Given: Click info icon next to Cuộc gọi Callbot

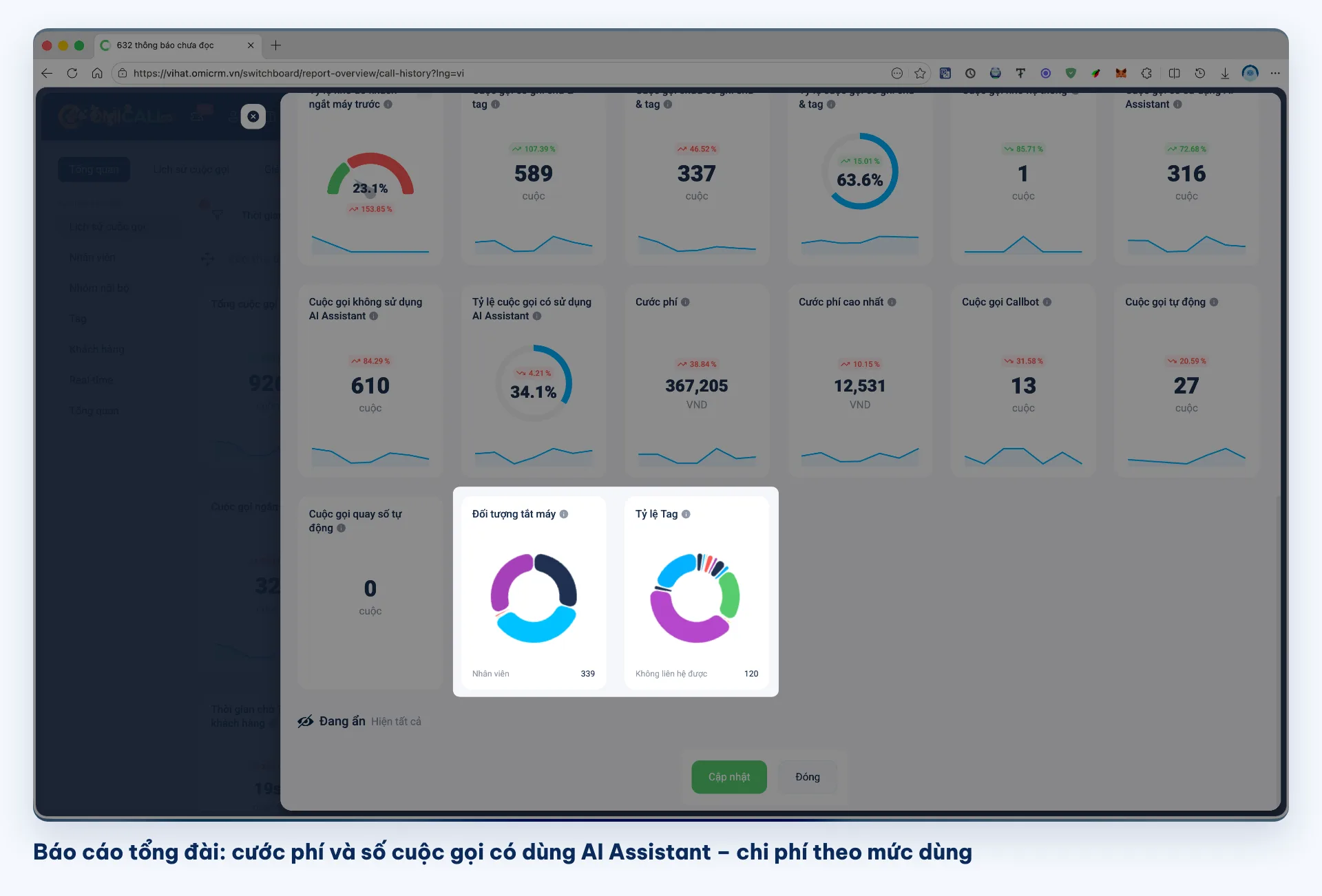Looking at the screenshot, I should (1047, 302).
